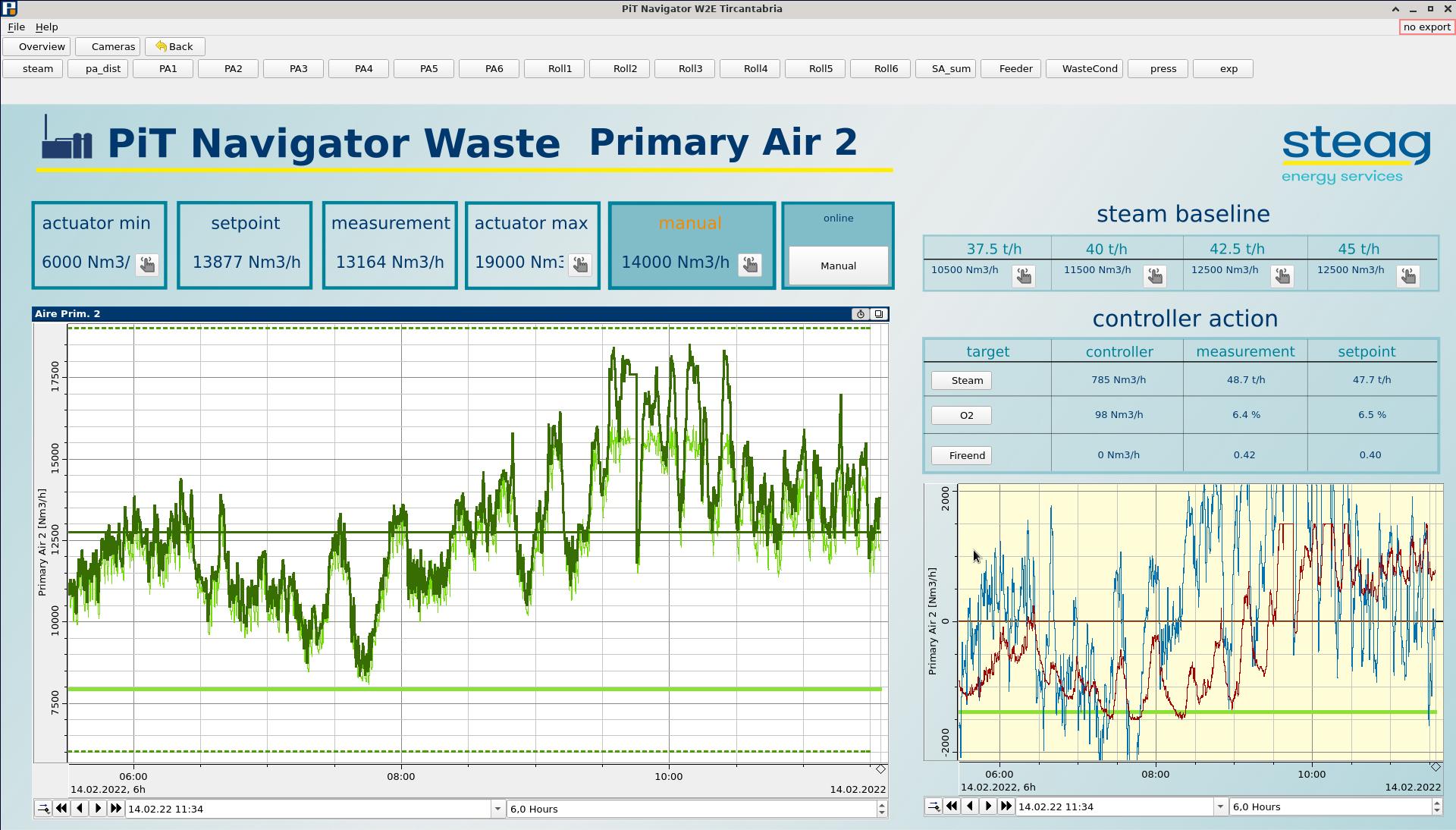Toggle the online Manual mode button
The image size is (1456, 830).
click(838, 266)
